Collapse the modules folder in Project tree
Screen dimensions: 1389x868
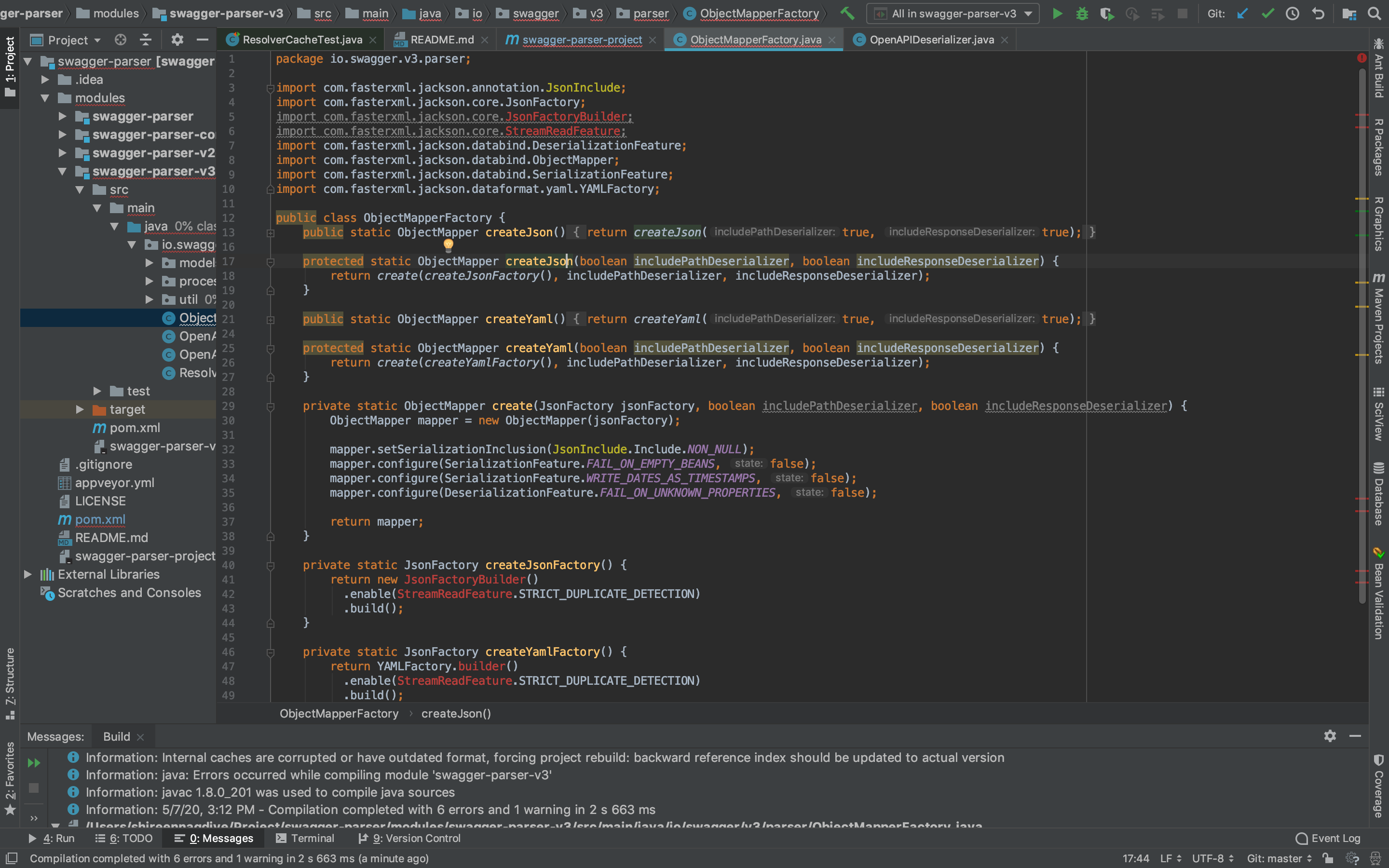coord(45,97)
